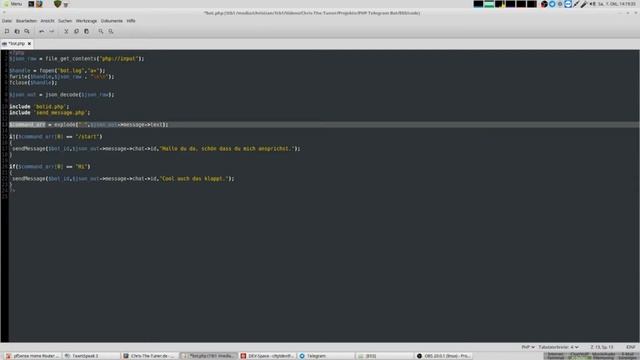The image size is (640, 360).
Task: Open the Tabulatorbreite dropdown in status bar
Action: coord(558,347)
